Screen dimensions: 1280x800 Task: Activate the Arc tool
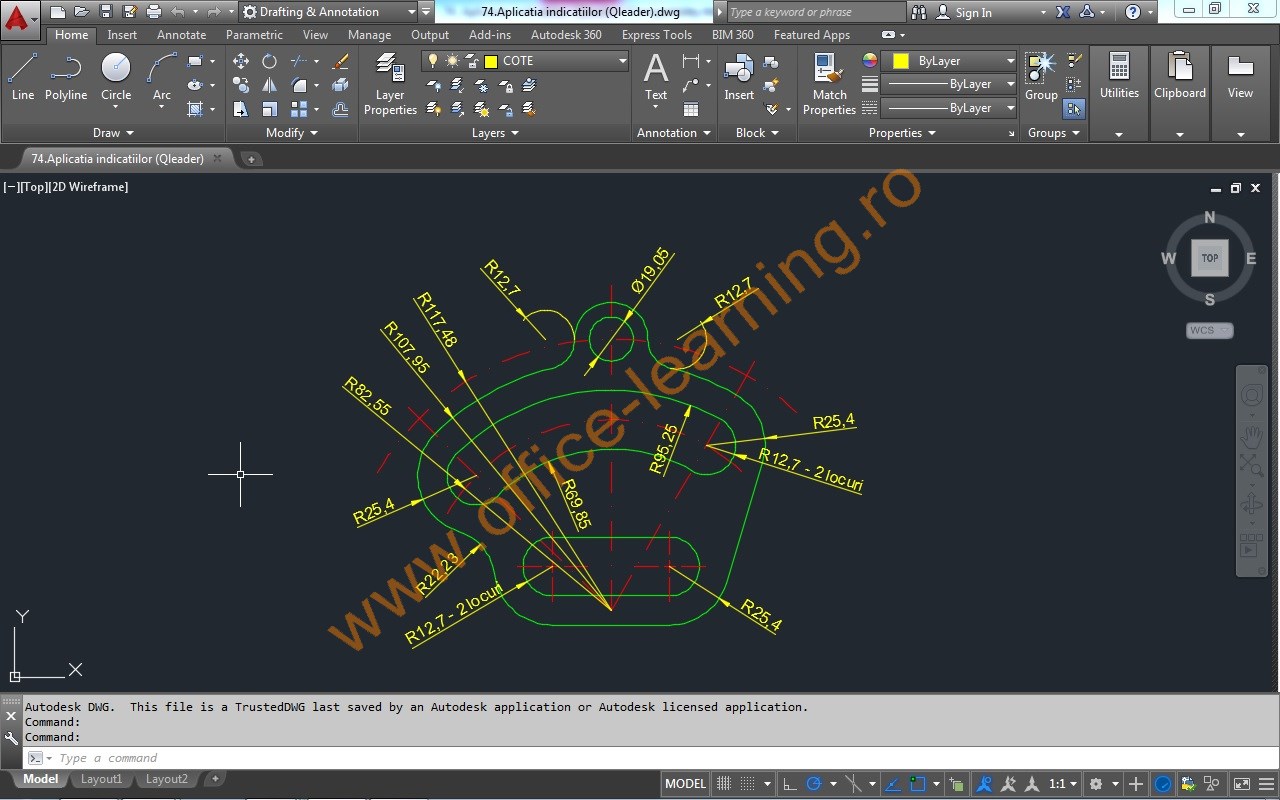click(162, 77)
